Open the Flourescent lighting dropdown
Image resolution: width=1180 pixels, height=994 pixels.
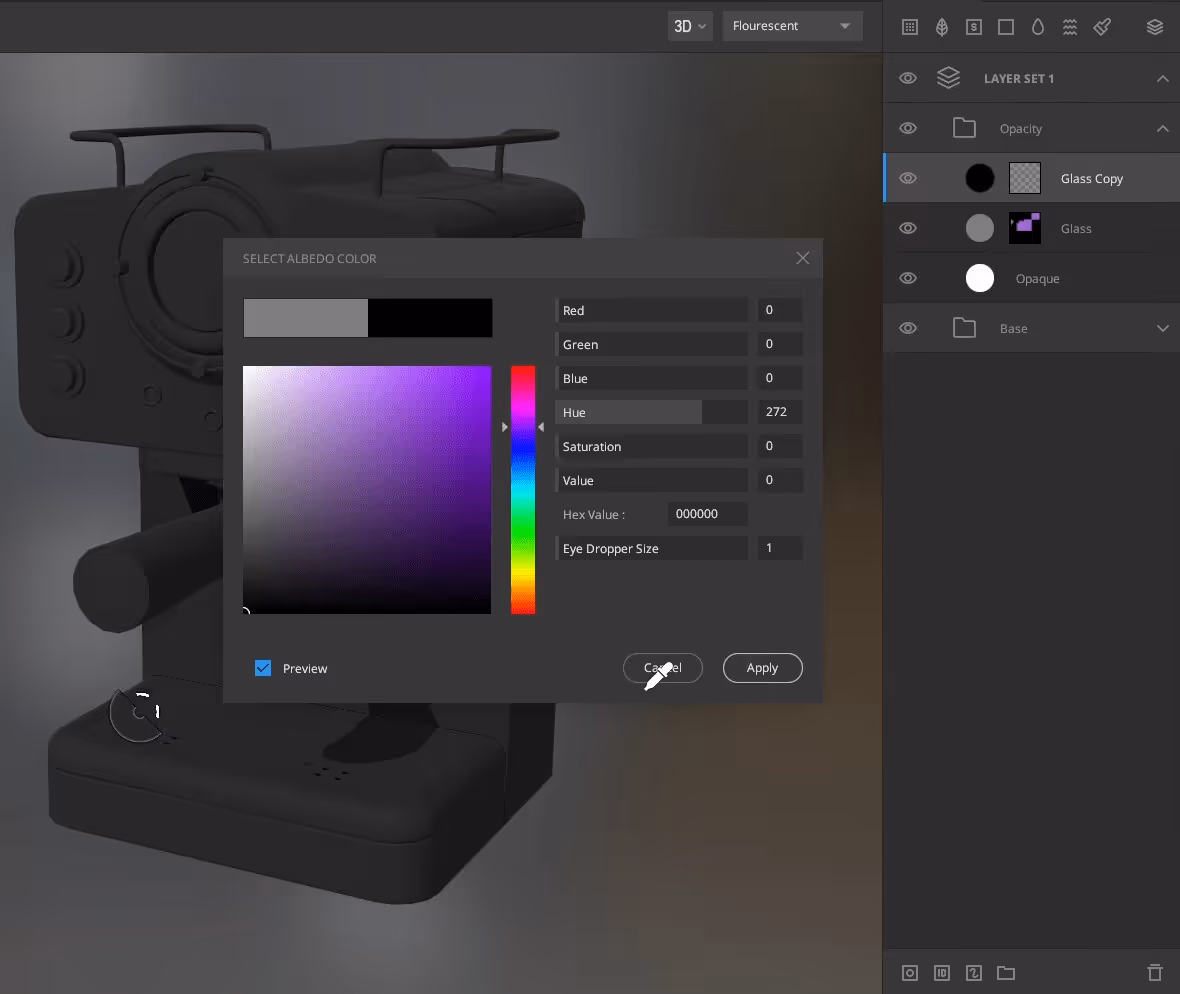[x=792, y=26]
